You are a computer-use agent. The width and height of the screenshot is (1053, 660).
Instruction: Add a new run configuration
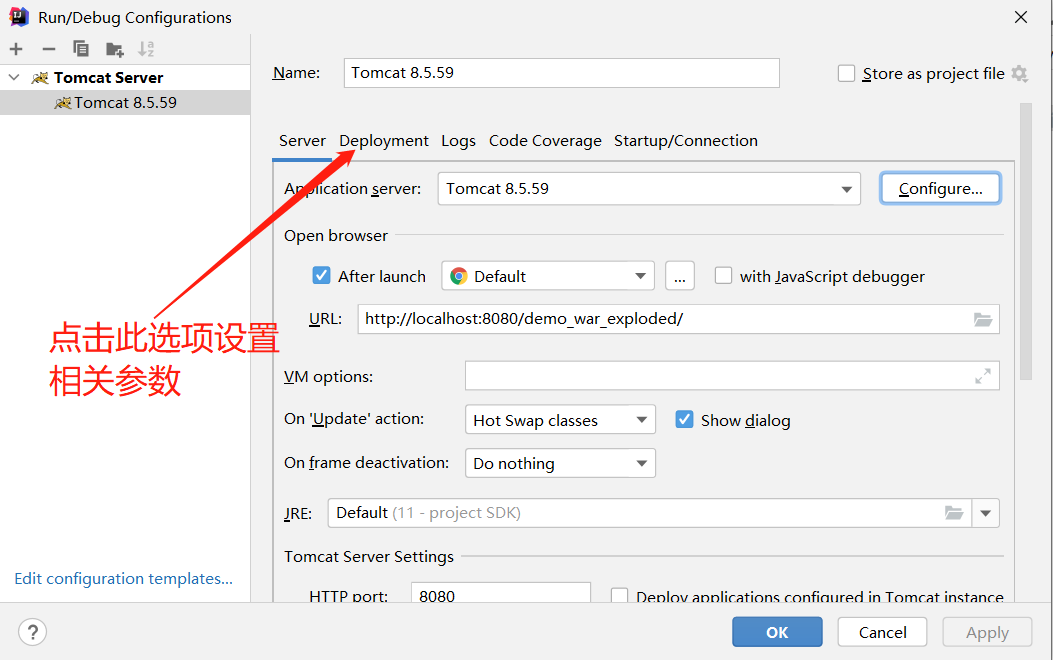(x=16, y=49)
